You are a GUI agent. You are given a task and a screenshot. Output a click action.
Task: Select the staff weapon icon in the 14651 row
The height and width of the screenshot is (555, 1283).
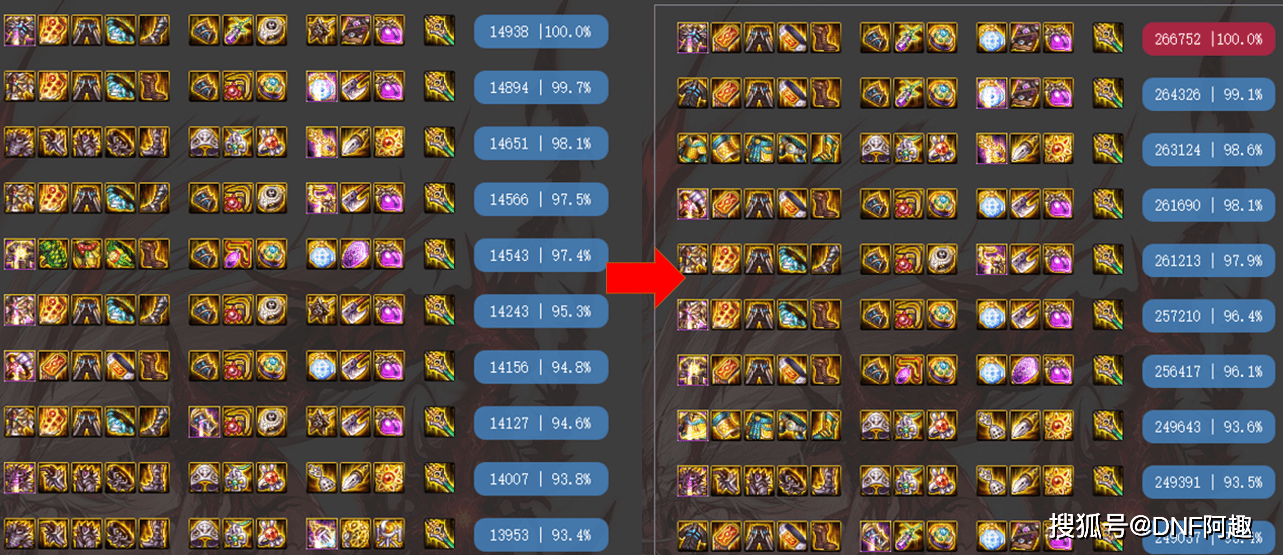[439, 142]
